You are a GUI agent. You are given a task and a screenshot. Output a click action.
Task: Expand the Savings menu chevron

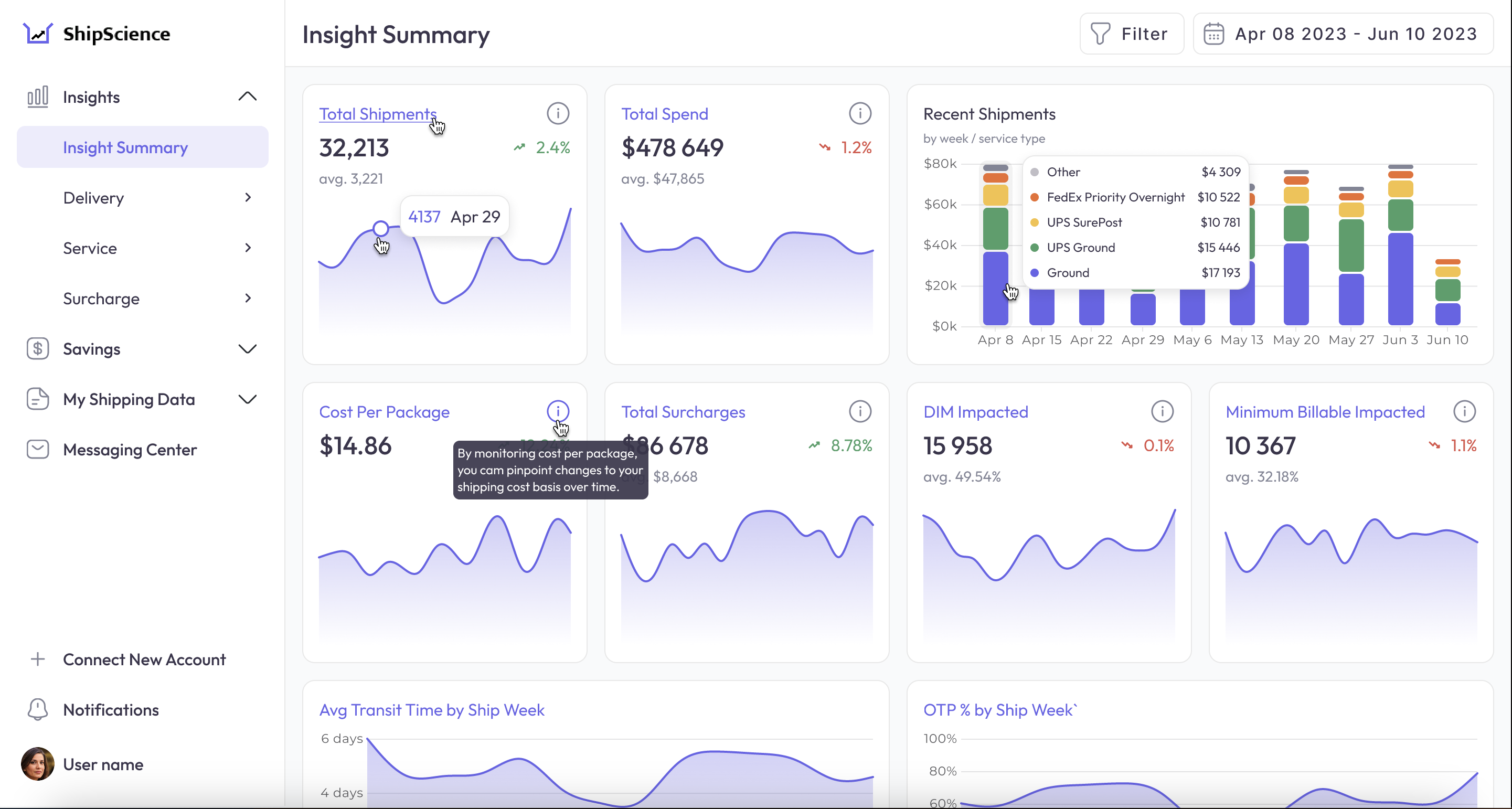(x=247, y=349)
